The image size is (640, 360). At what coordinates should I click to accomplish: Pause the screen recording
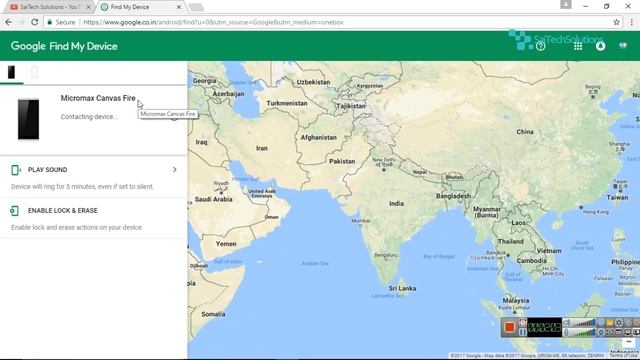[522, 332]
